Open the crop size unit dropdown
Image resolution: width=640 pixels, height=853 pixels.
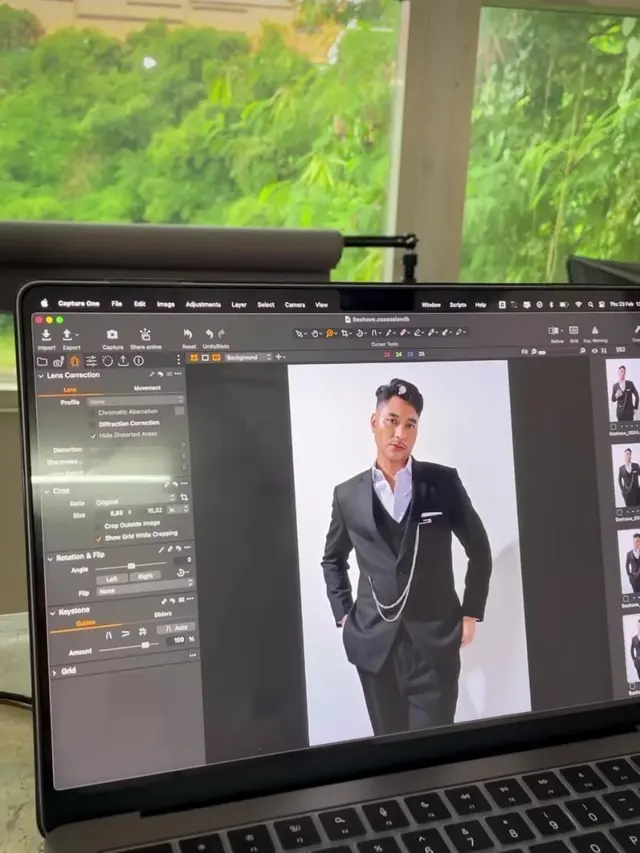click(178, 510)
